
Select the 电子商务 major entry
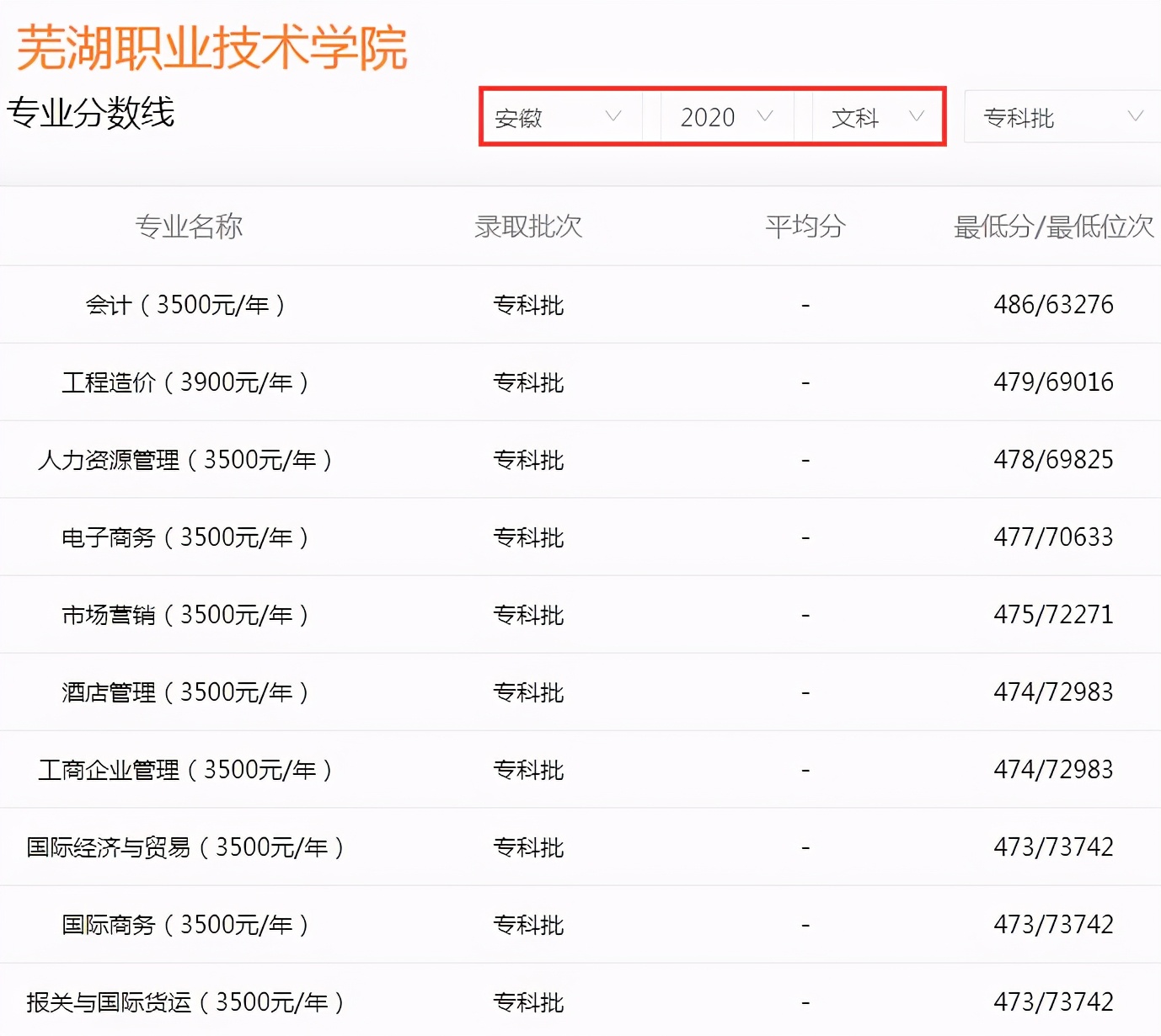click(x=185, y=537)
